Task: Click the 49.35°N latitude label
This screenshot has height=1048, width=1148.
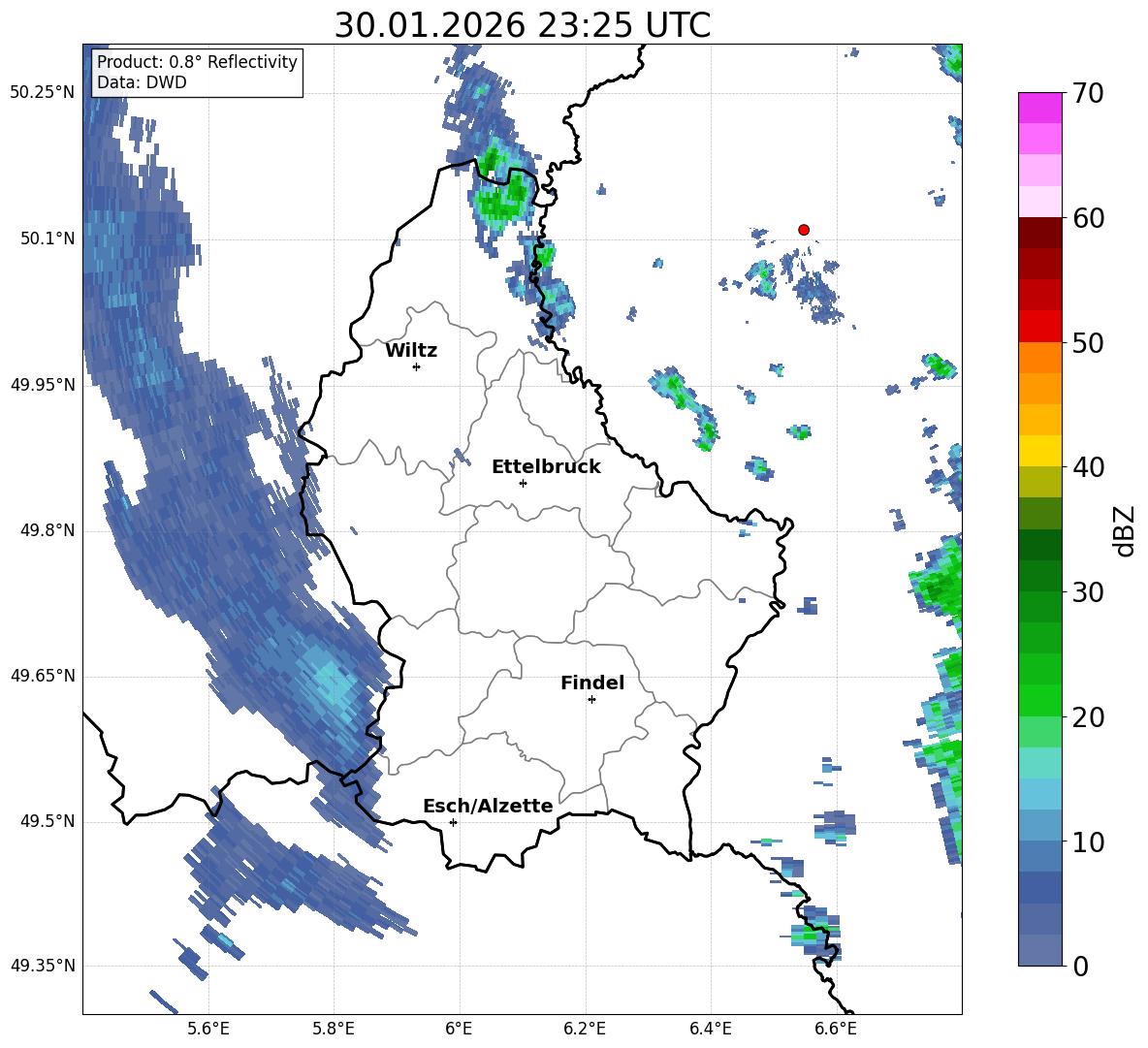Action: (x=43, y=966)
